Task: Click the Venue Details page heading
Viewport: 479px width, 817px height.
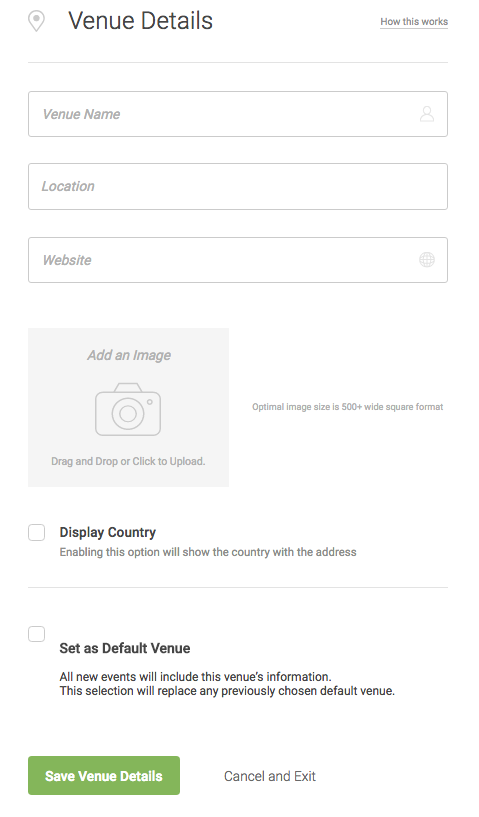Action: pyautogui.click(x=140, y=21)
